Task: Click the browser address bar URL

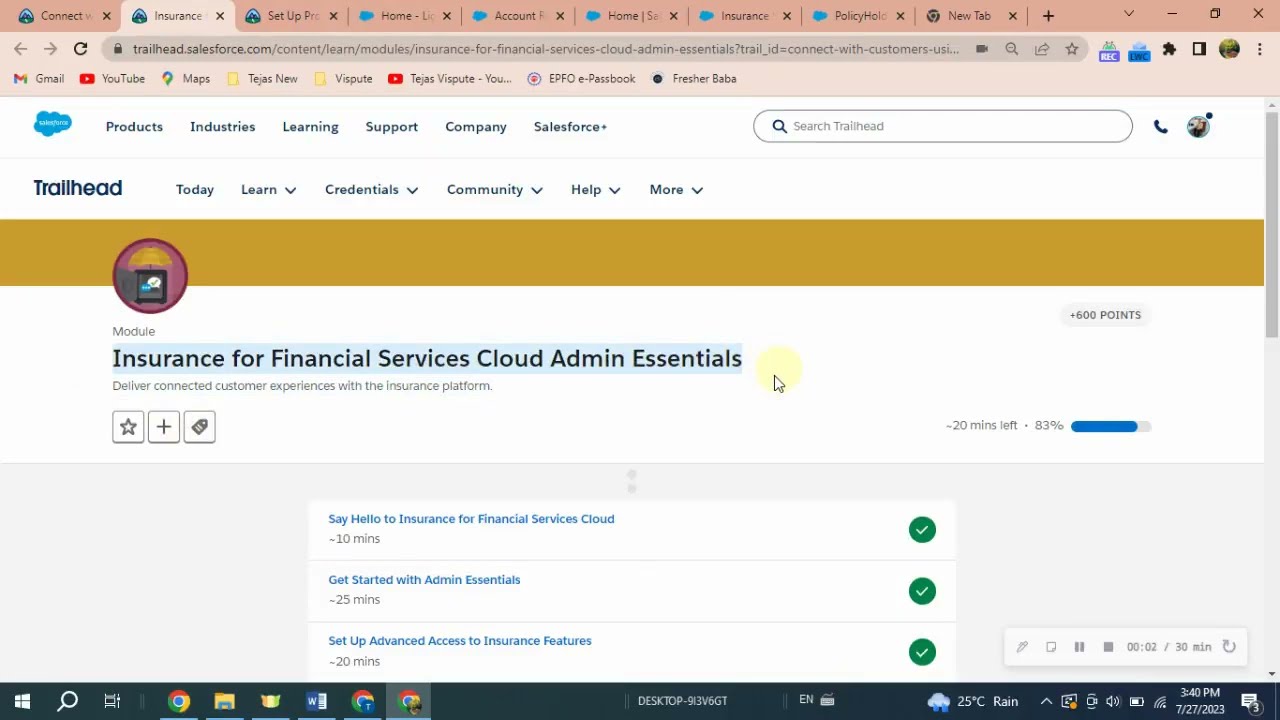Action: [545, 49]
